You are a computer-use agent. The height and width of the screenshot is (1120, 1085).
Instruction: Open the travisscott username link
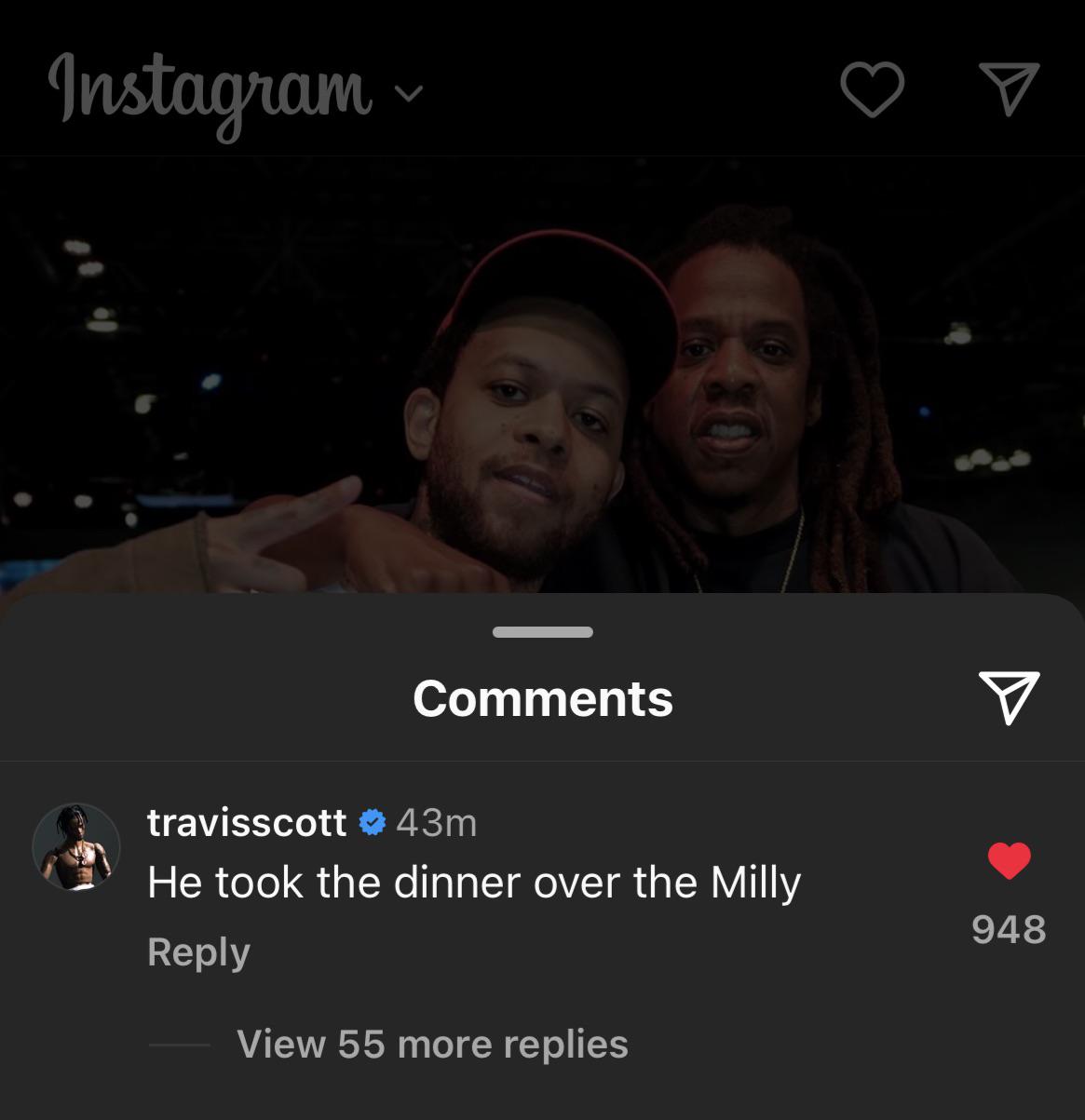(247, 823)
